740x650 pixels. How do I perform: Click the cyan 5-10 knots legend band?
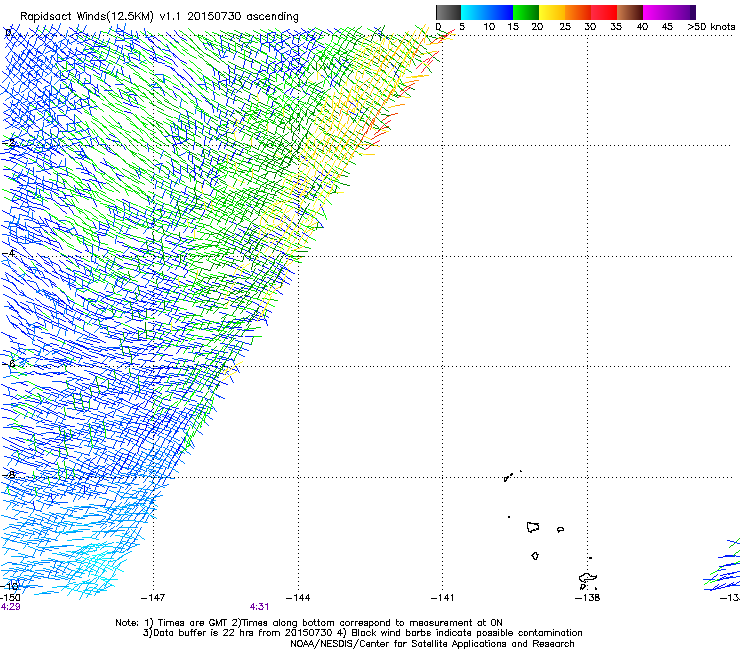(x=474, y=12)
